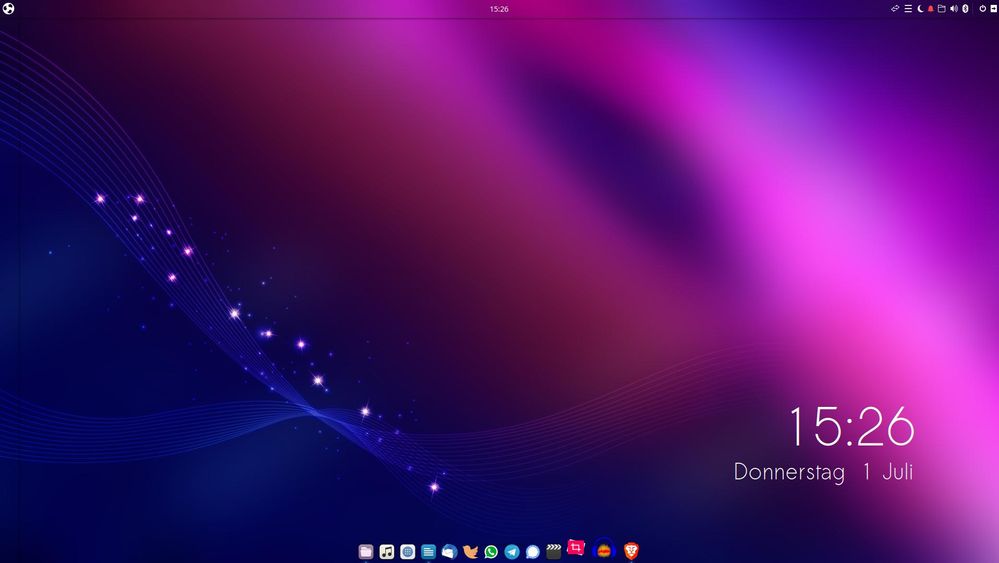Toggle Bluetooth from the system tray
The image size is (999, 563).
[x=965, y=9]
